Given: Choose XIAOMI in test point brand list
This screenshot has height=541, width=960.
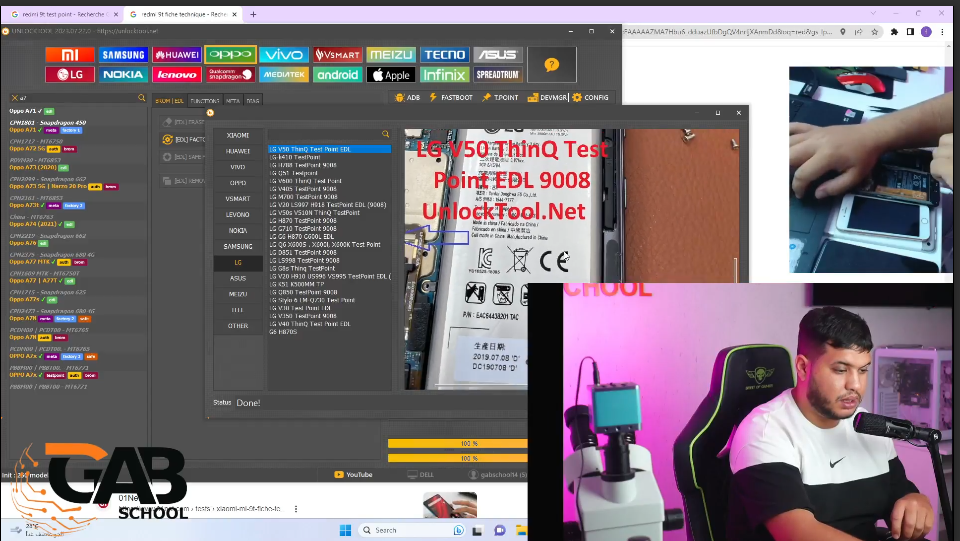Looking at the screenshot, I should point(238,135).
